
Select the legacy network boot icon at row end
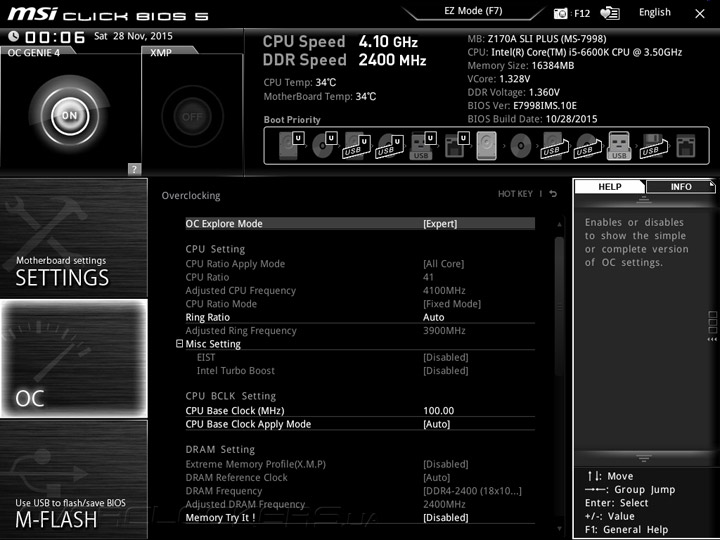point(686,146)
